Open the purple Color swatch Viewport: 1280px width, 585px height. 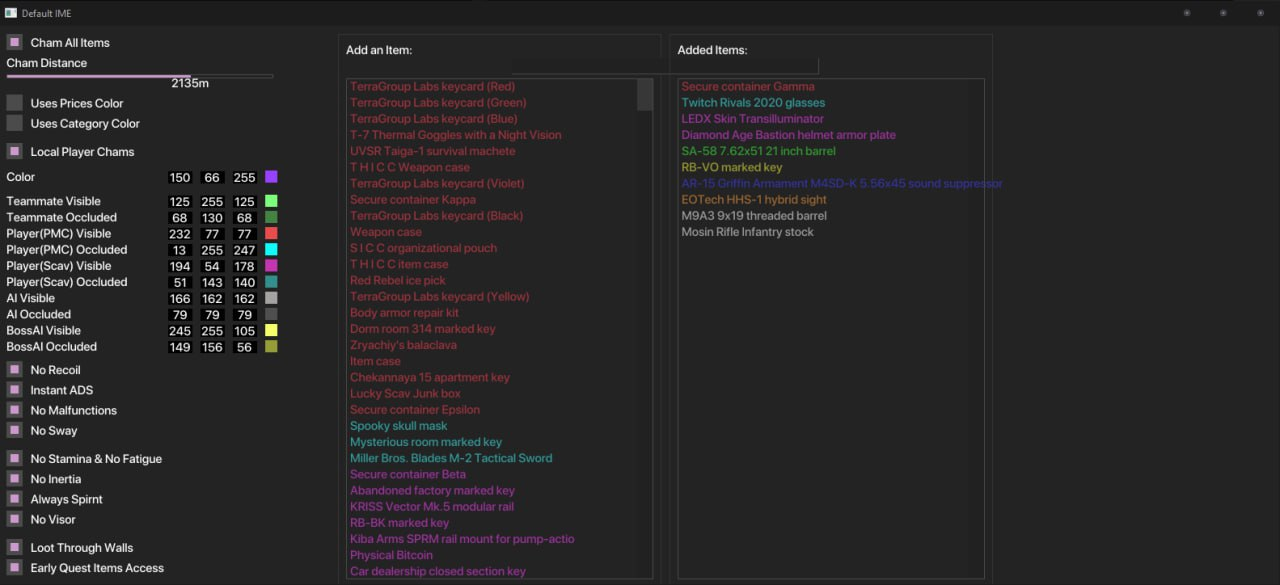pos(271,177)
